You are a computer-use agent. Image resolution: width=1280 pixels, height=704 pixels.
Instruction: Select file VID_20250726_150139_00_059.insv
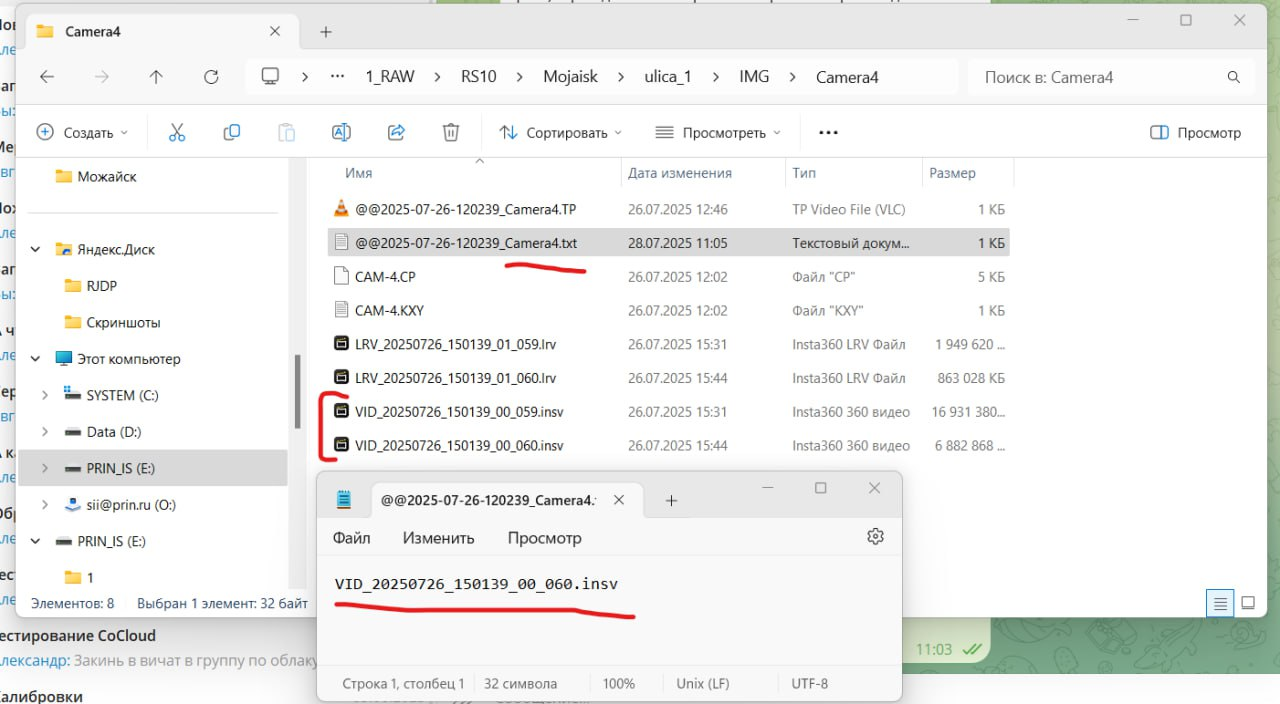pos(458,412)
